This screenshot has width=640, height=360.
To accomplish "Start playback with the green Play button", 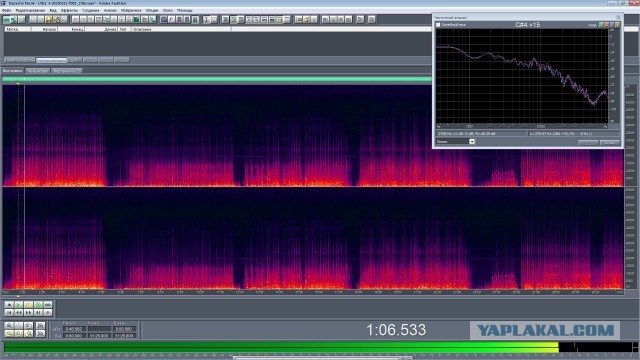I will click(x=19, y=304).
